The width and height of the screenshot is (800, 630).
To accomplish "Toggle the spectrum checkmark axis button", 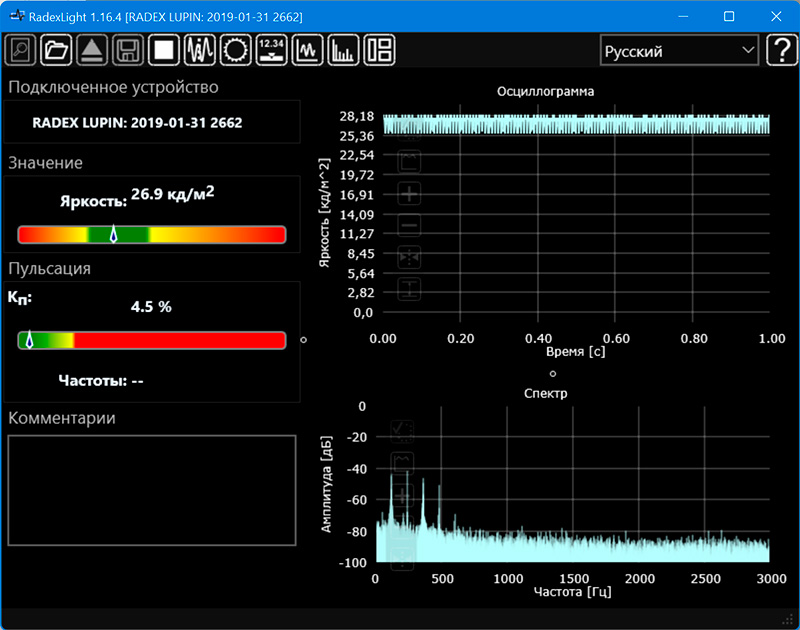I will coord(402,431).
